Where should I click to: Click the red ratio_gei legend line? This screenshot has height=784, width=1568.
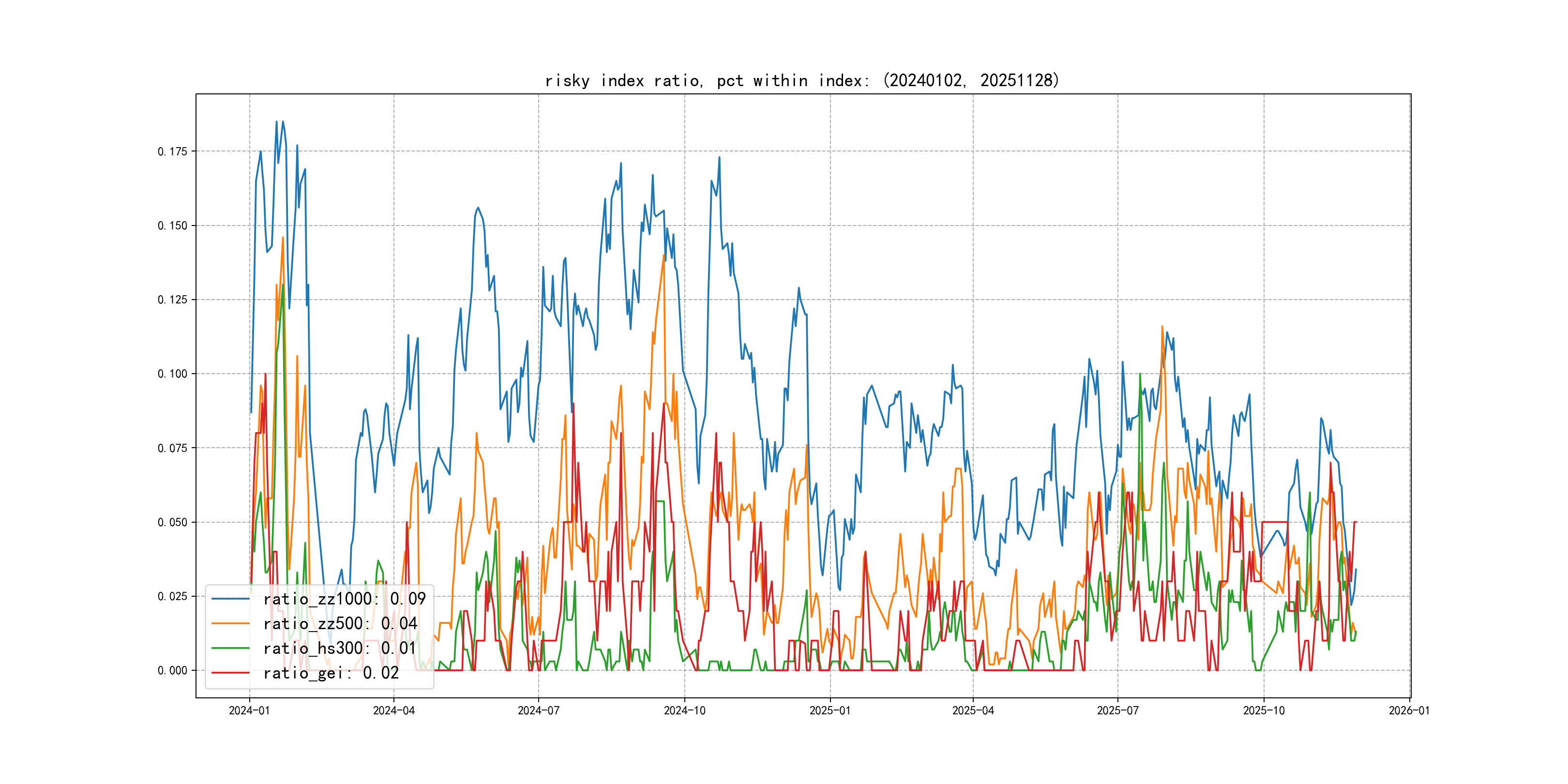point(230,673)
